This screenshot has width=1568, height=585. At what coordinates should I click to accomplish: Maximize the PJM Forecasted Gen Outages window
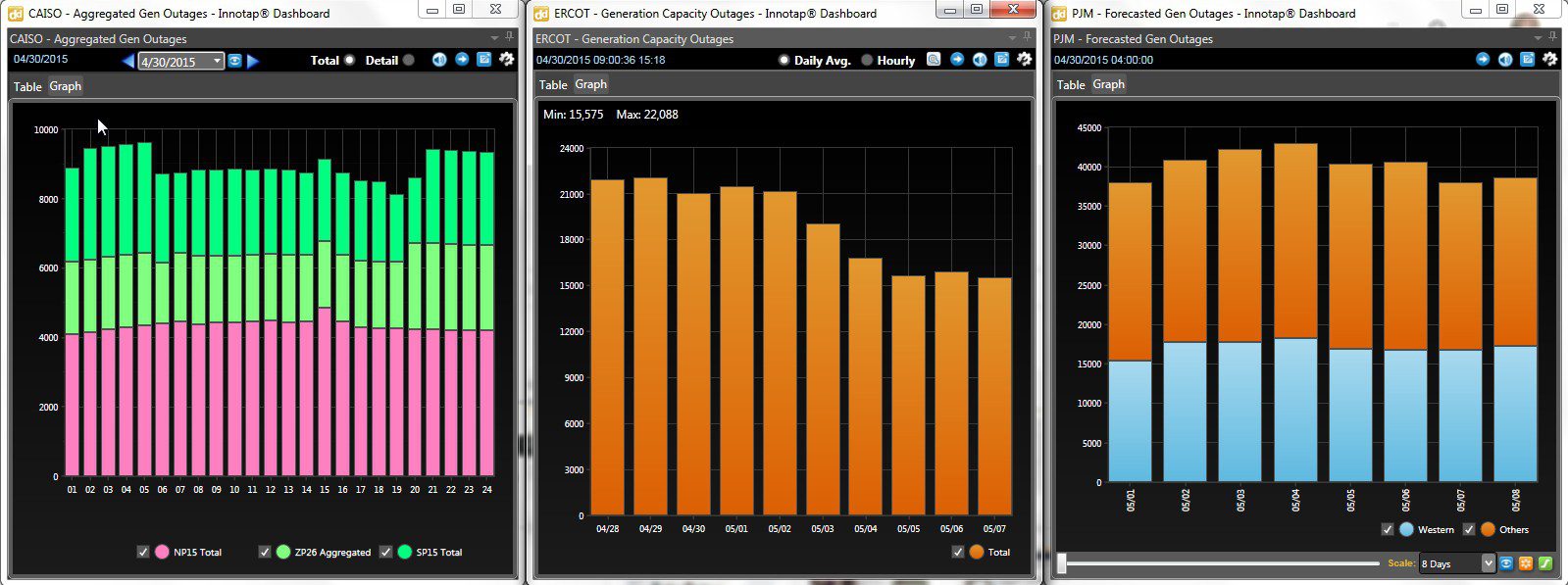[1501, 9]
